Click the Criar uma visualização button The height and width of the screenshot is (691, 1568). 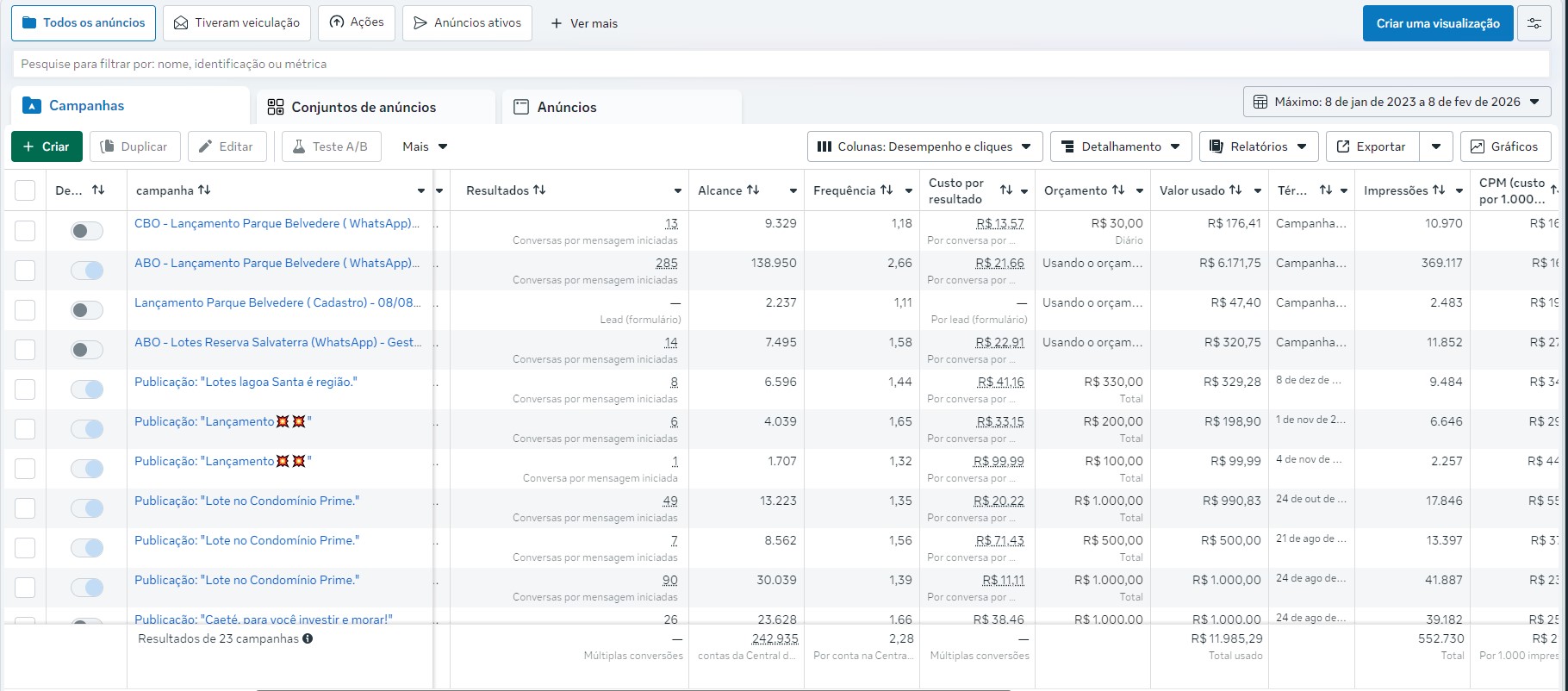pyautogui.click(x=1437, y=23)
